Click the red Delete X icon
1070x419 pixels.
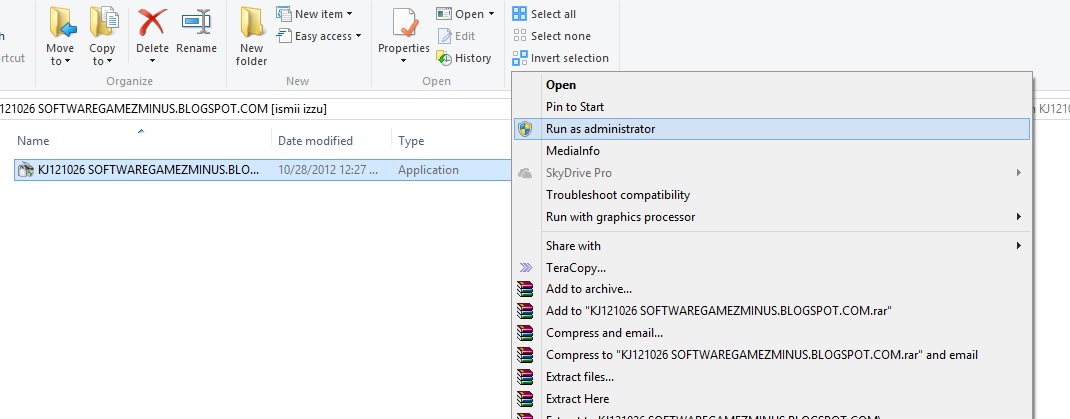(152, 23)
